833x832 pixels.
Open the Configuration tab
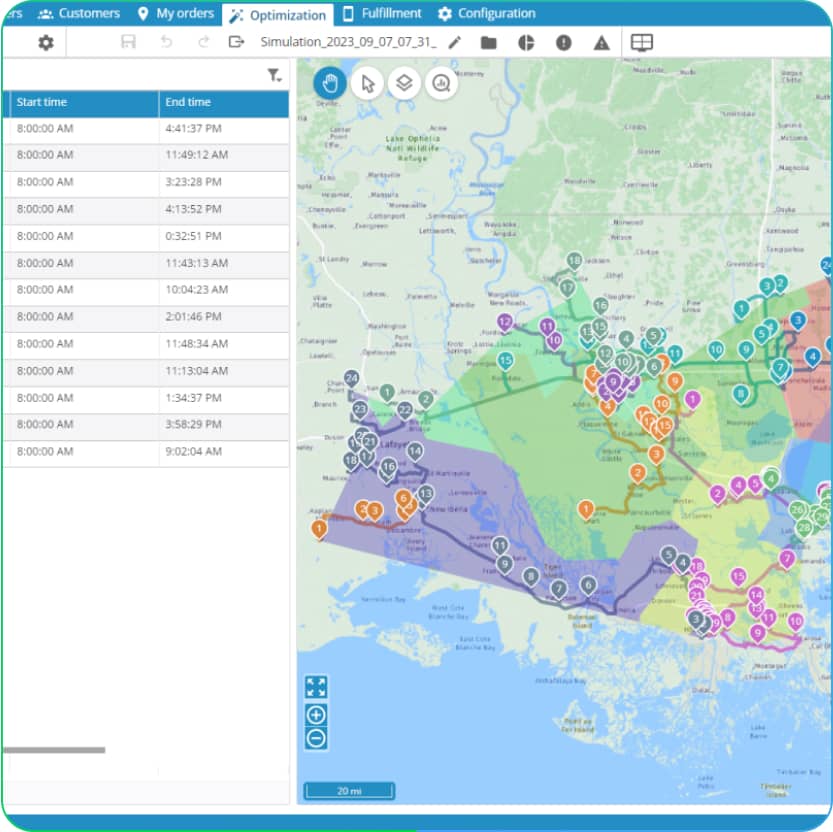click(x=487, y=13)
